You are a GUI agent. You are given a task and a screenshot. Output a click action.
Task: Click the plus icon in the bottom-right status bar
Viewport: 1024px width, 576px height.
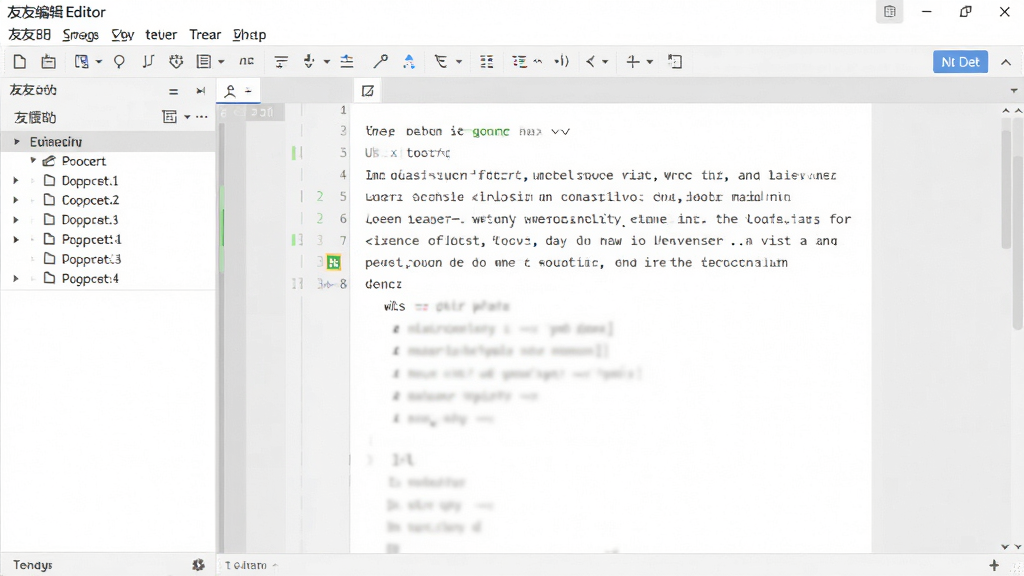[994, 565]
